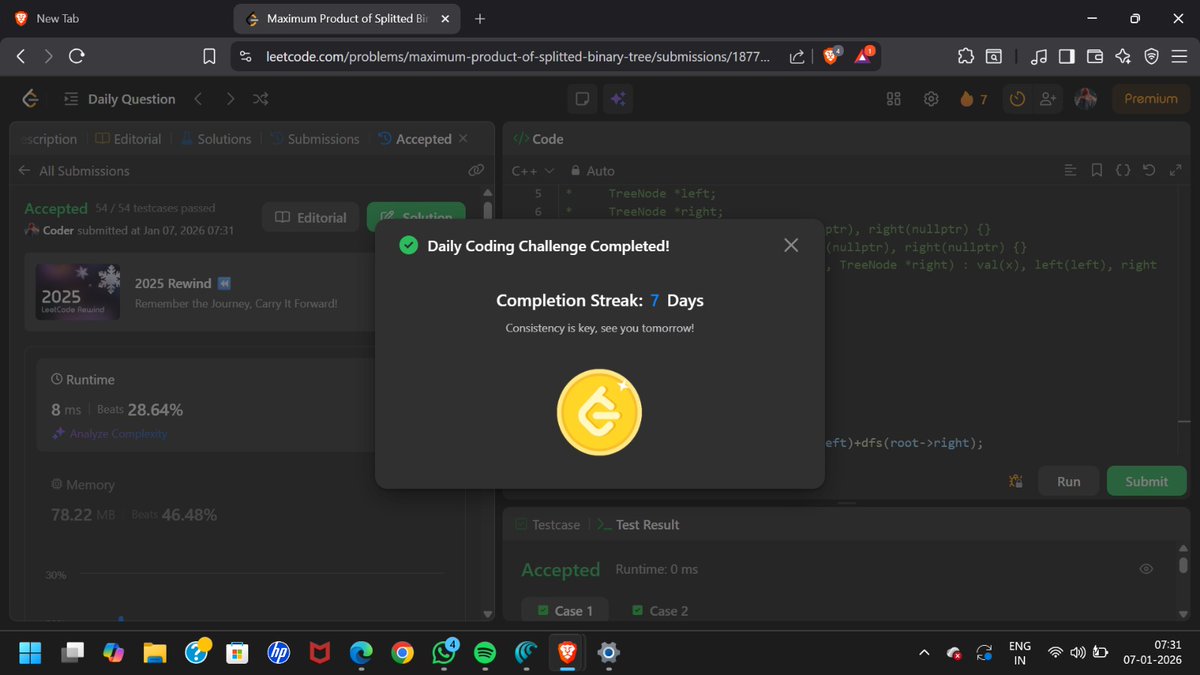
Task: Click the volume icon in system tray
Action: [1077, 653]
